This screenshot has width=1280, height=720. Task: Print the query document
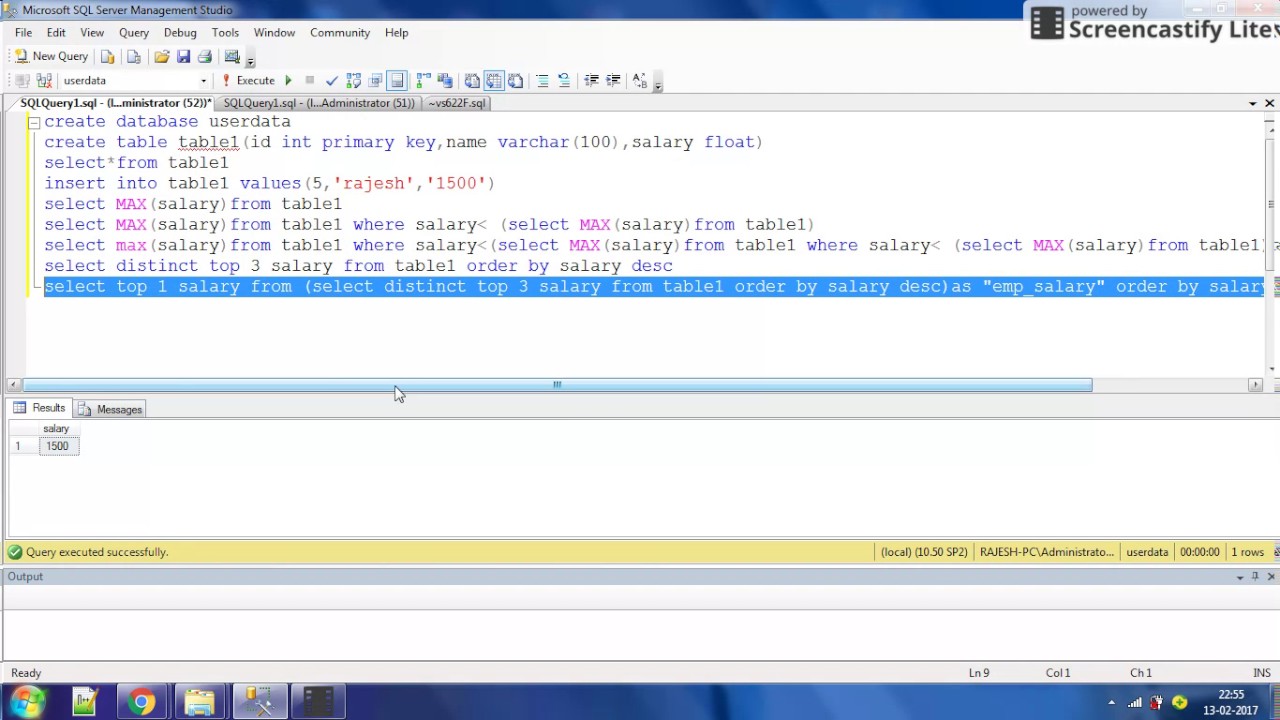click(205, 57)
